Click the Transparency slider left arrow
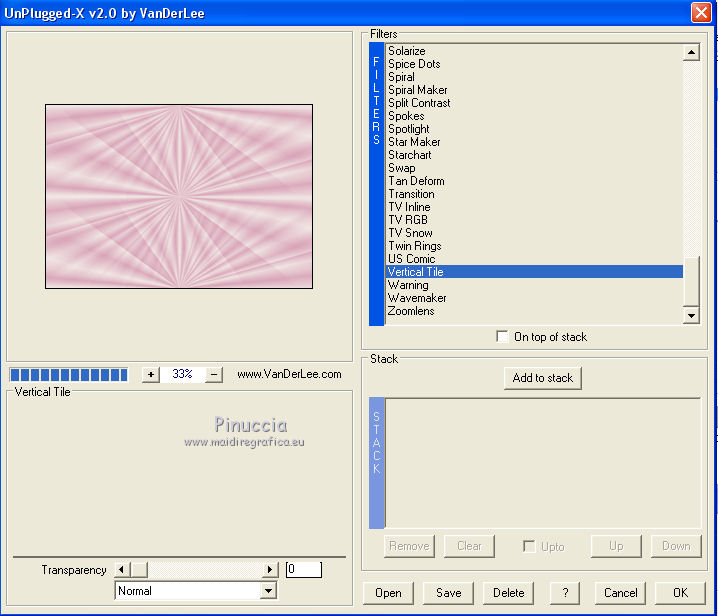 [121, 569]
